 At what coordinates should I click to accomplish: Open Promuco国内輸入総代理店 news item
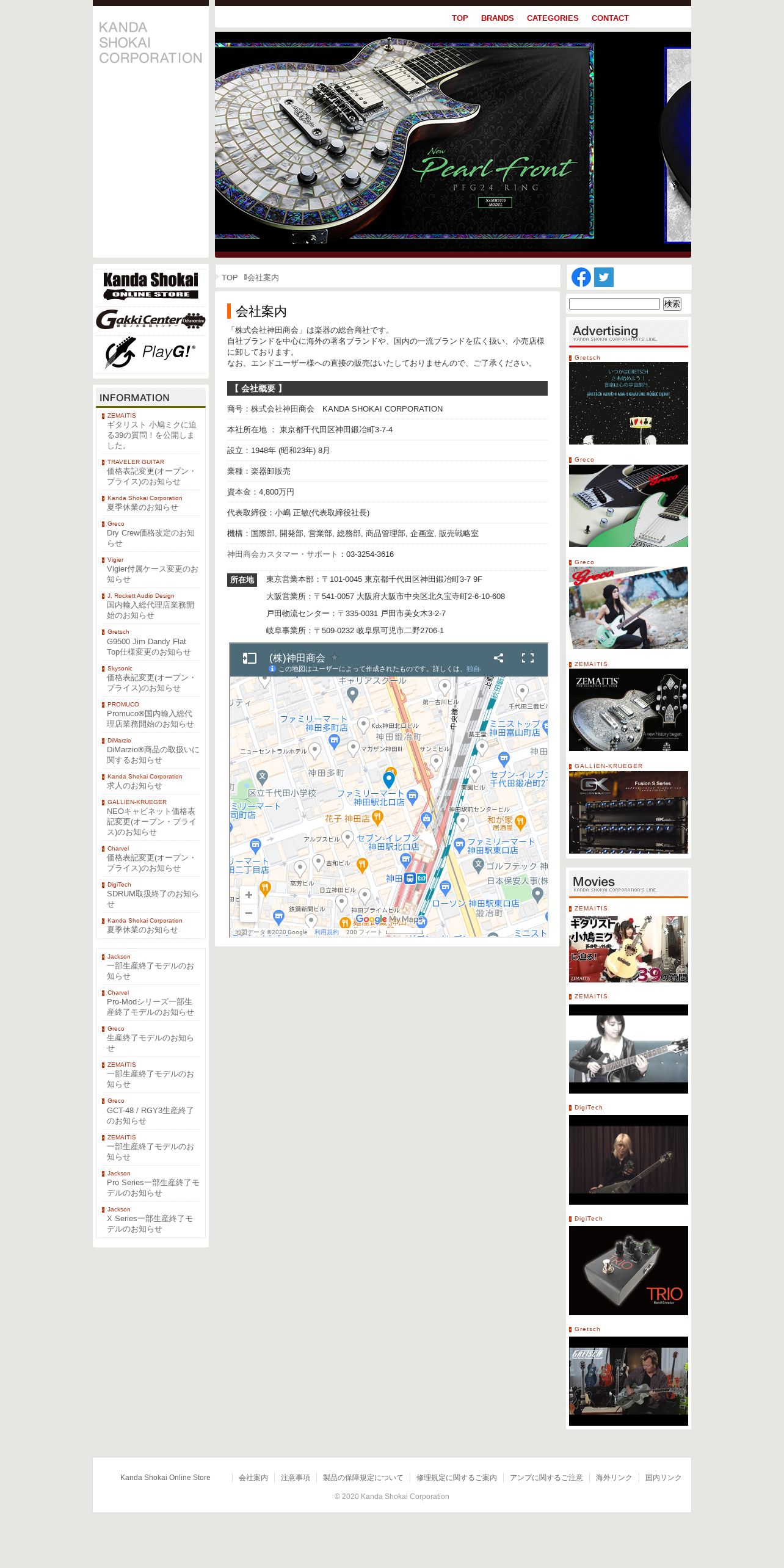click(x=151, y=719)
